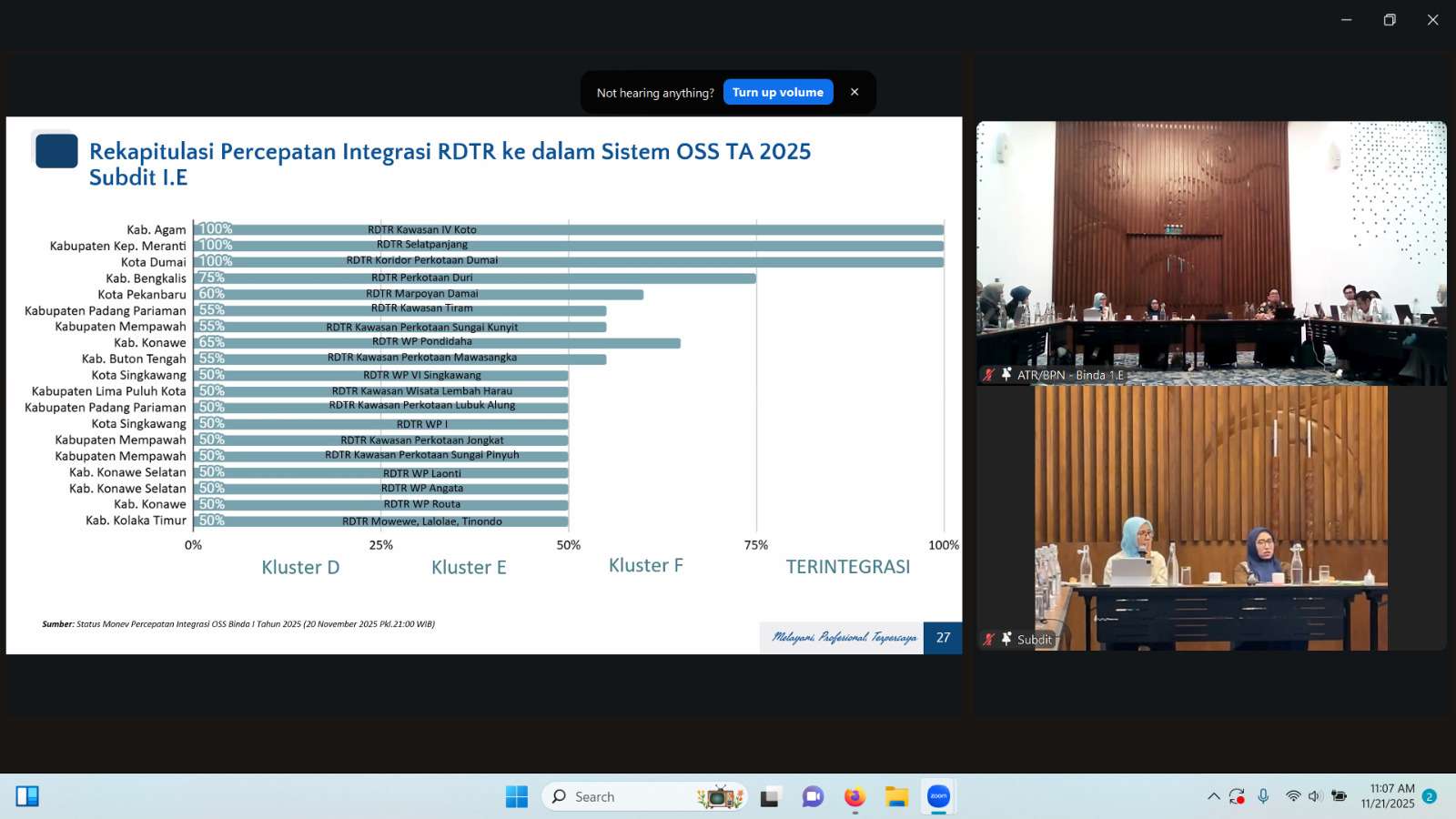The width and height of the screenshot is (1456, 819).
Task: Click the microphone icon in system tray
Action: pyautogui.click(x=1263, y=797)
